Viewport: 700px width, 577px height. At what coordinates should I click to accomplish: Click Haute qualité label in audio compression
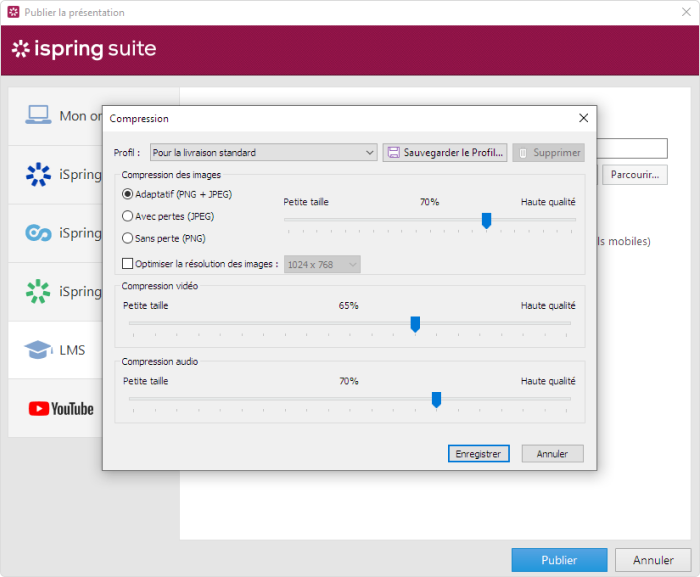(548, 381)
